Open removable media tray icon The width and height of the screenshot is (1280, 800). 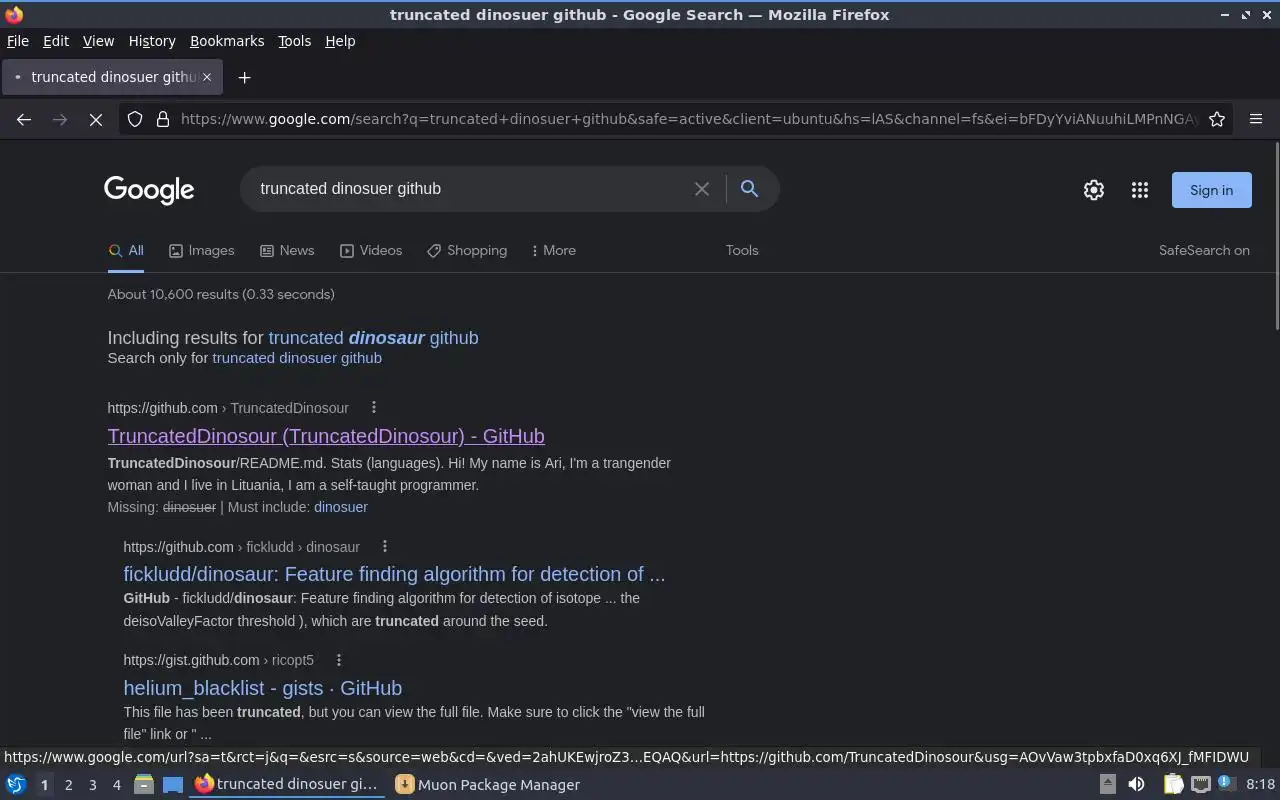point(1107,785)
